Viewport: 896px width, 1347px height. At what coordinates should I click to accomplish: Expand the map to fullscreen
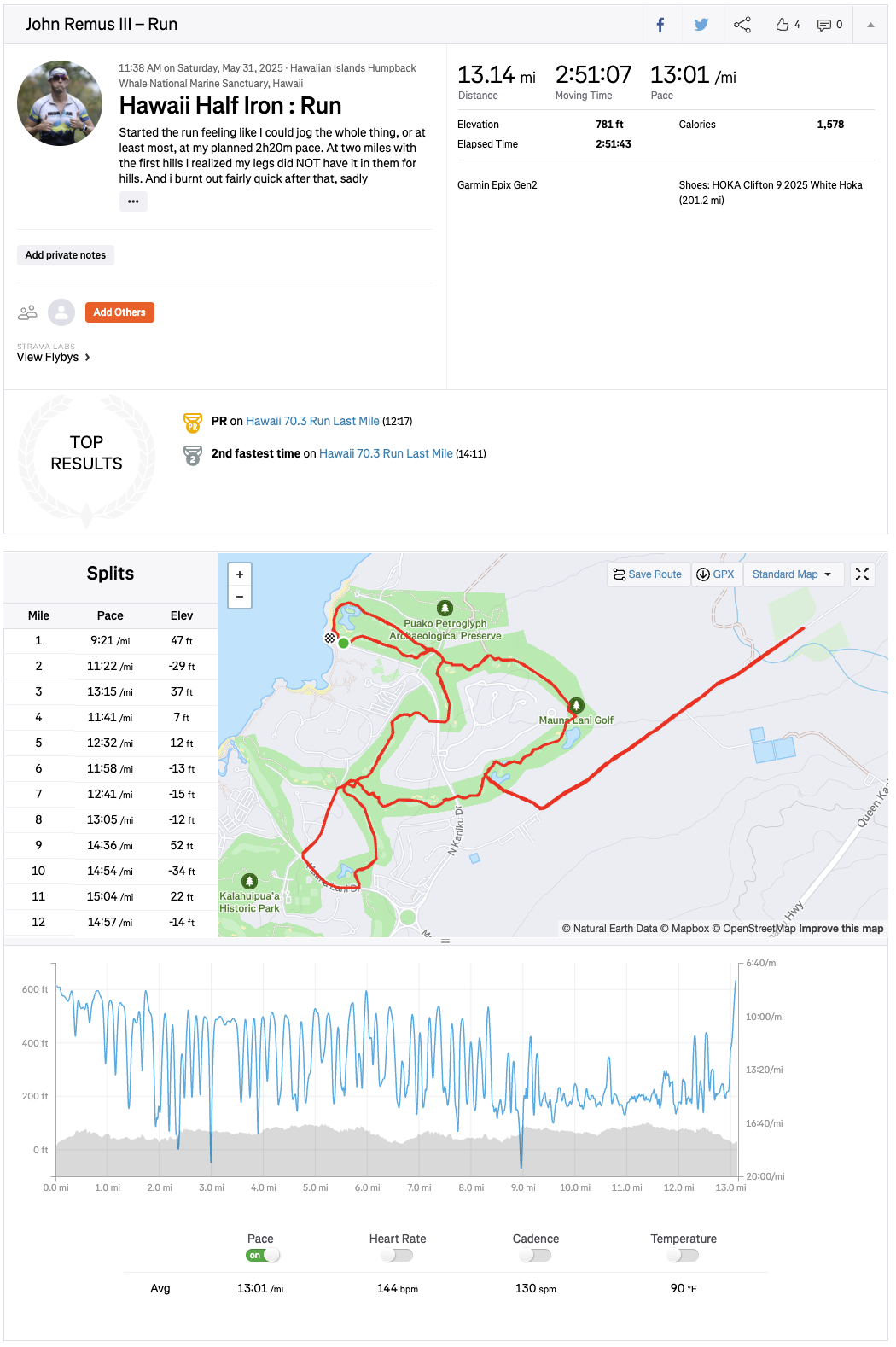(862, 574)
